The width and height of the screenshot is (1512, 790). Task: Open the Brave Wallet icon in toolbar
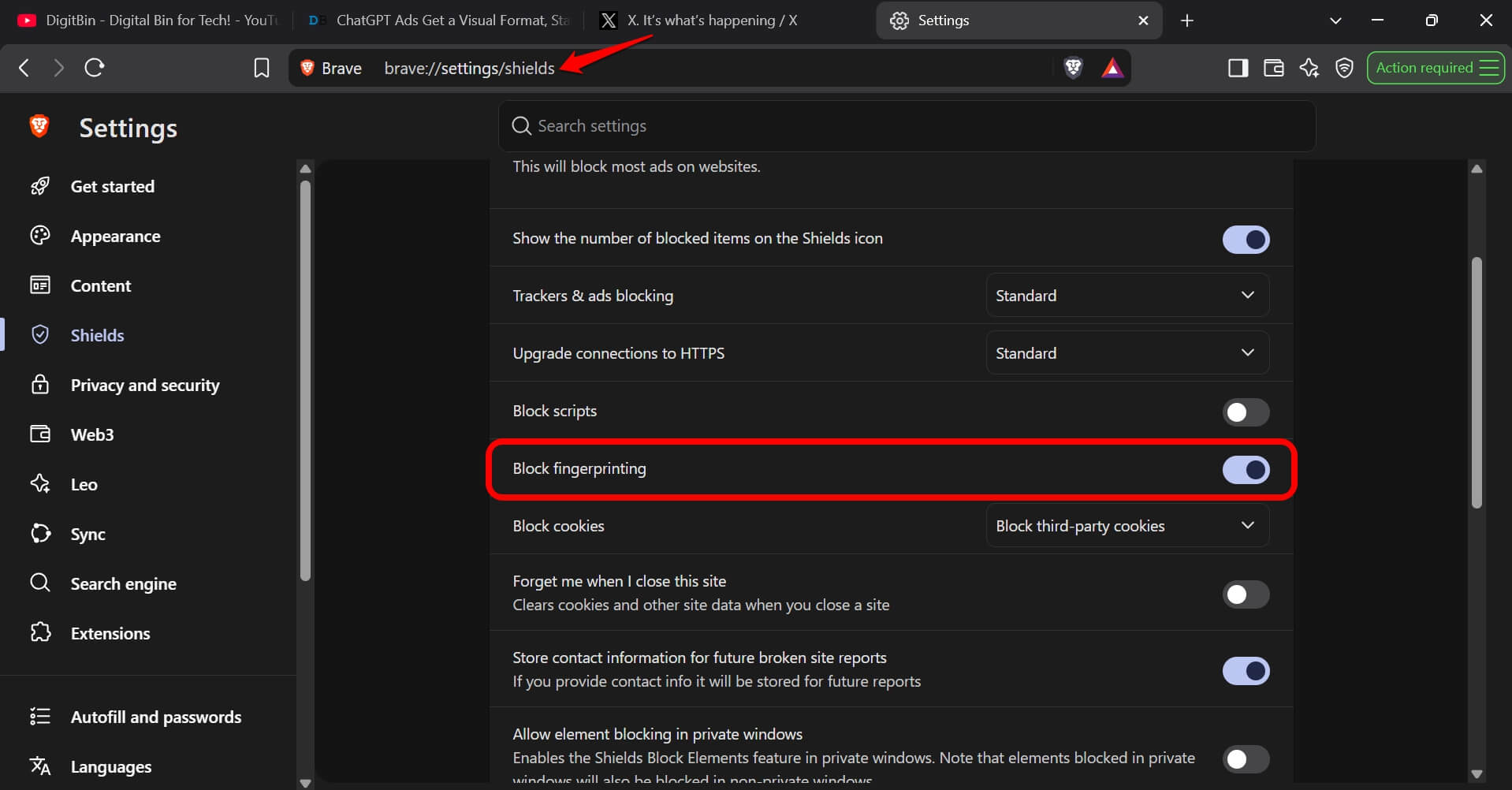point(1274,68)
